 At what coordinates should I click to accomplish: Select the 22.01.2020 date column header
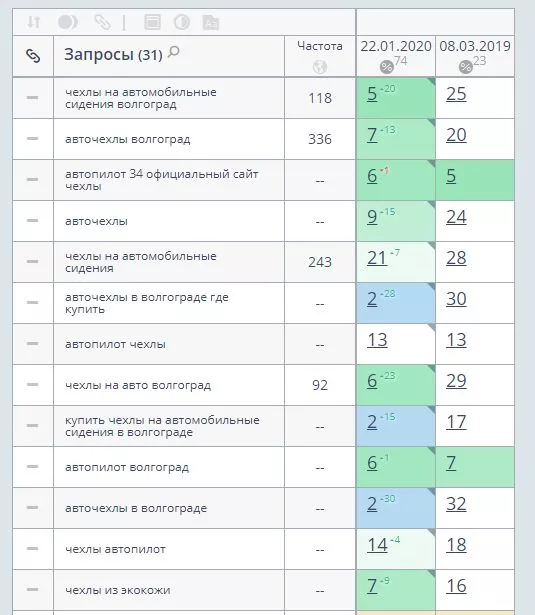[396, 46]
